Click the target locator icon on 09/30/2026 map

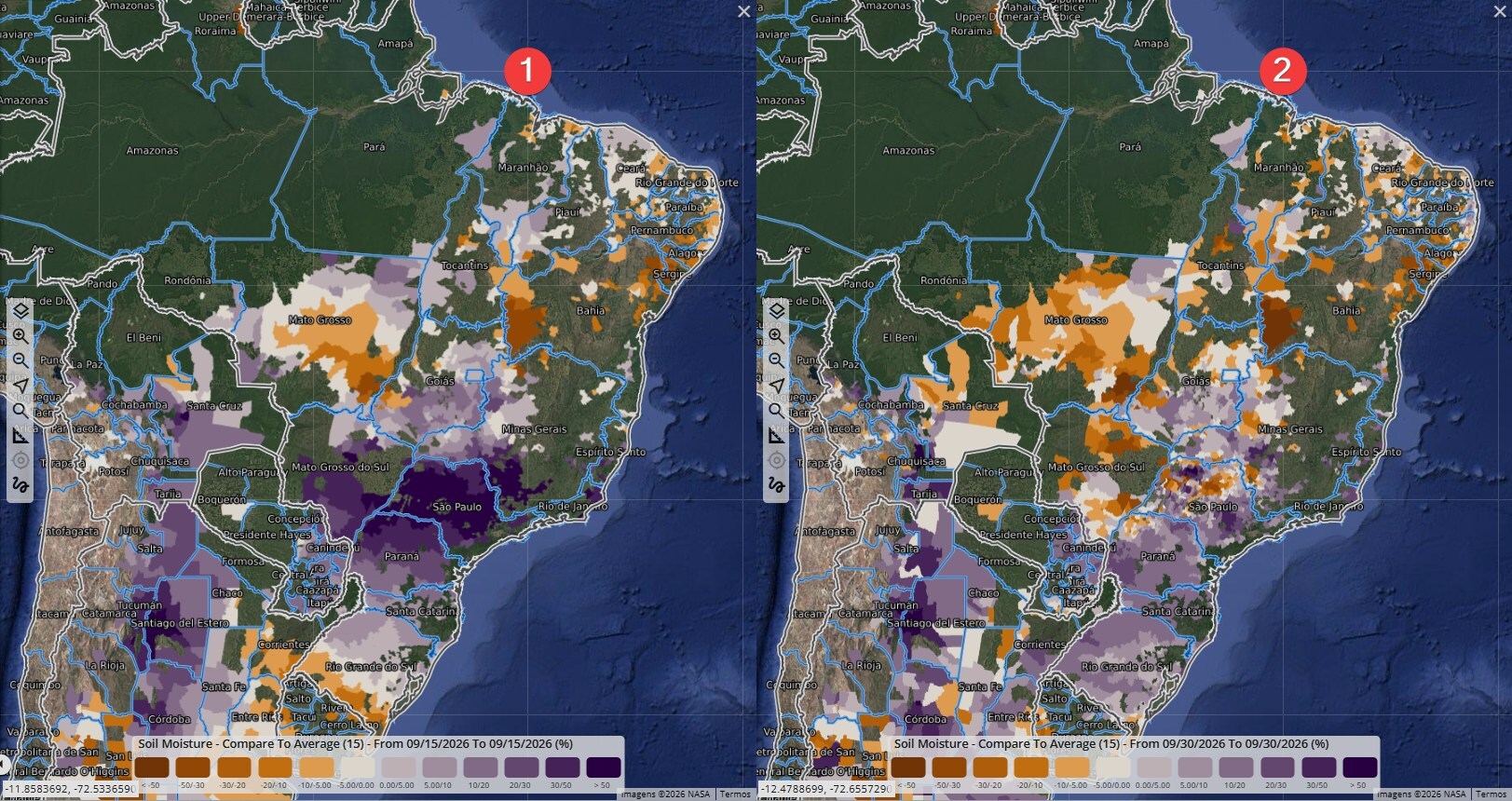click(776, 460)
